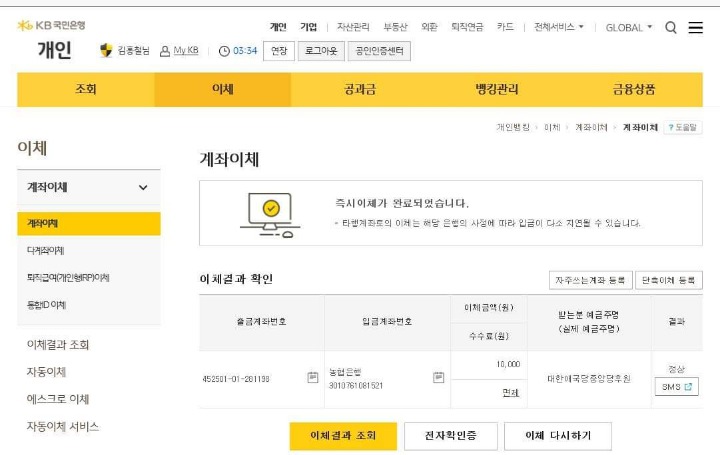
Task: Click withdrawal account number 452501-01-281198
Action: (236, 379)
